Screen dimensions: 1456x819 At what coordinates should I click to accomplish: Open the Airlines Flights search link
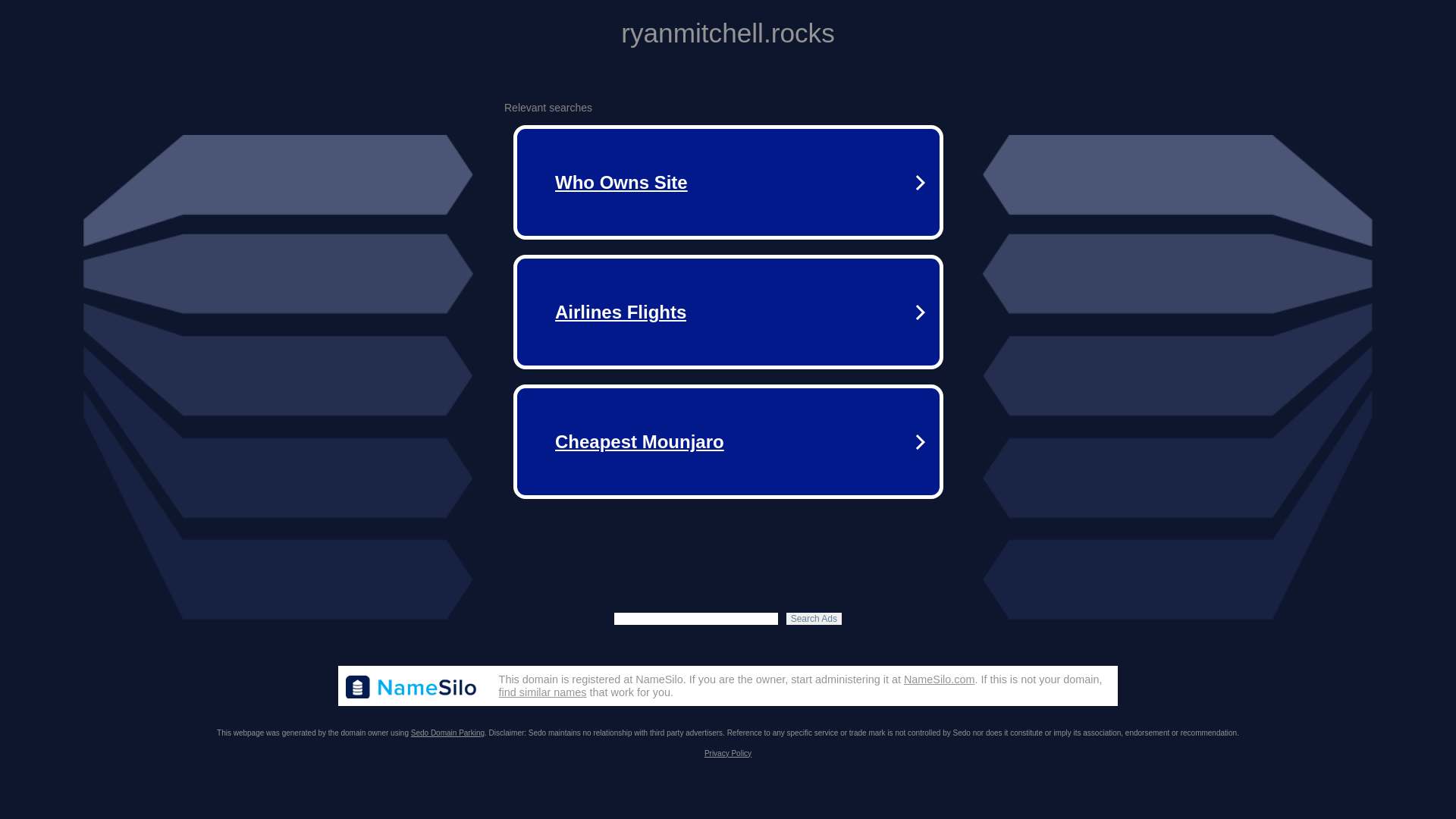tap(620, 312)
